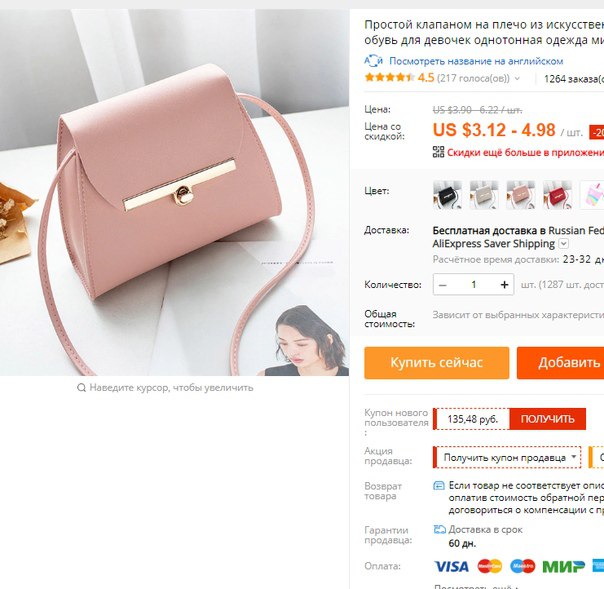
Task: Increase quantity with the plus button
Action: [x=504, y=285]
